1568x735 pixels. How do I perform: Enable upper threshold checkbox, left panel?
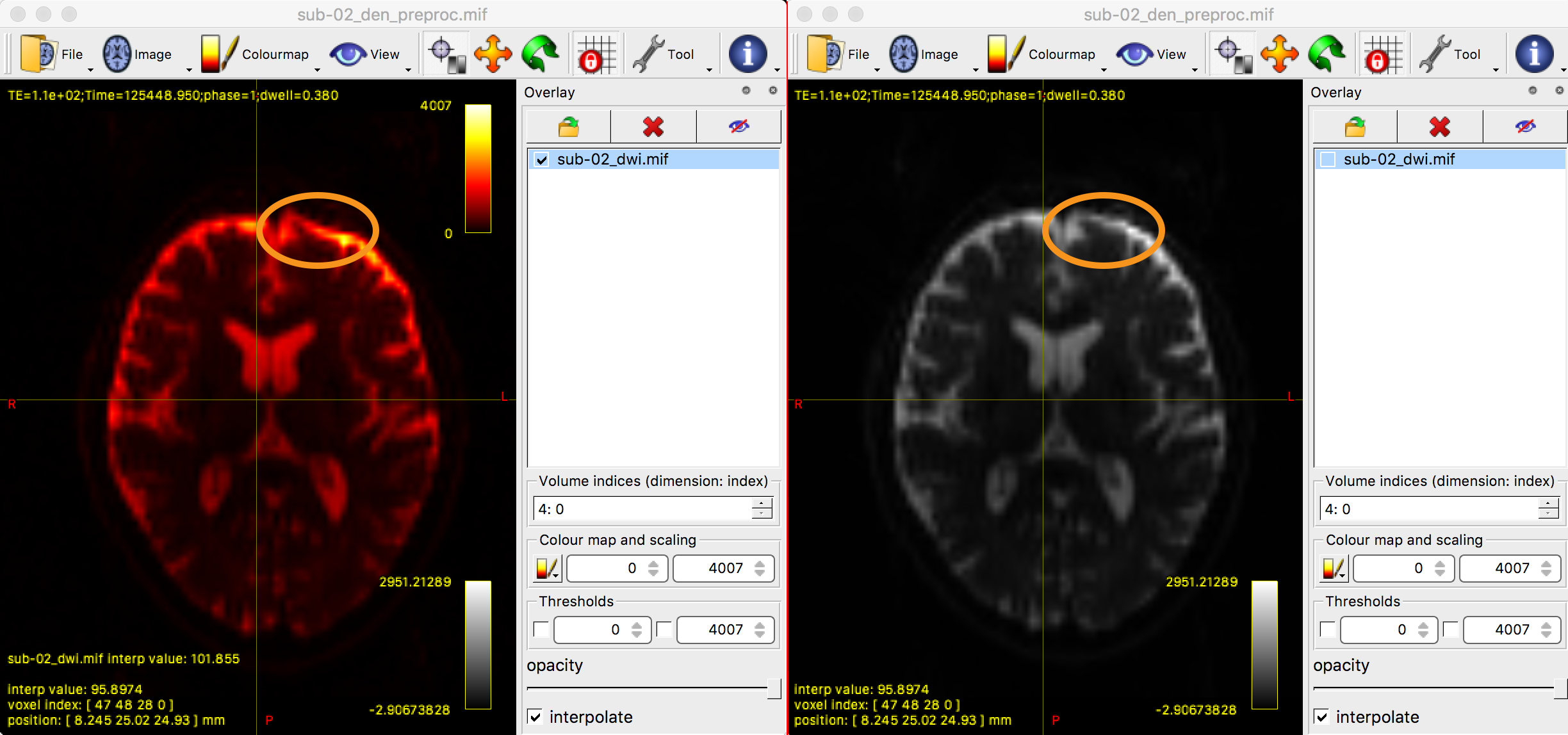pyautogui.click(x=665, y=629)
